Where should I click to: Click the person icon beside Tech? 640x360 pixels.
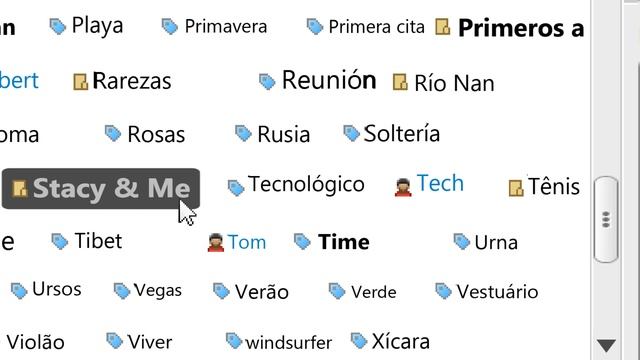point(403,187)
